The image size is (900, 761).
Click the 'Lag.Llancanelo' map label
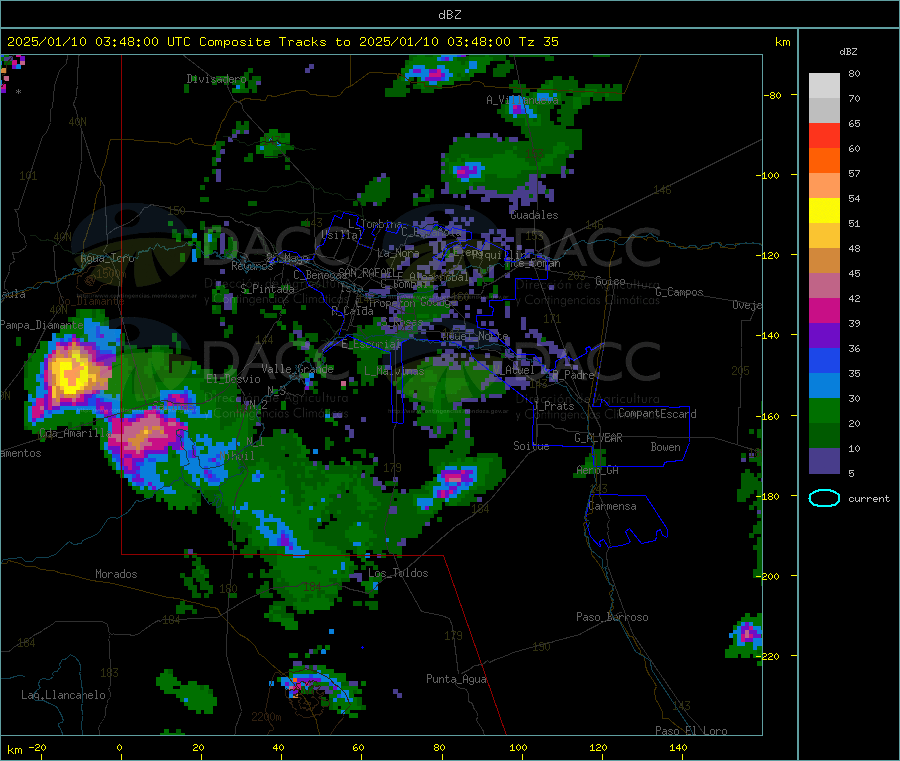[x=63, y=695]
